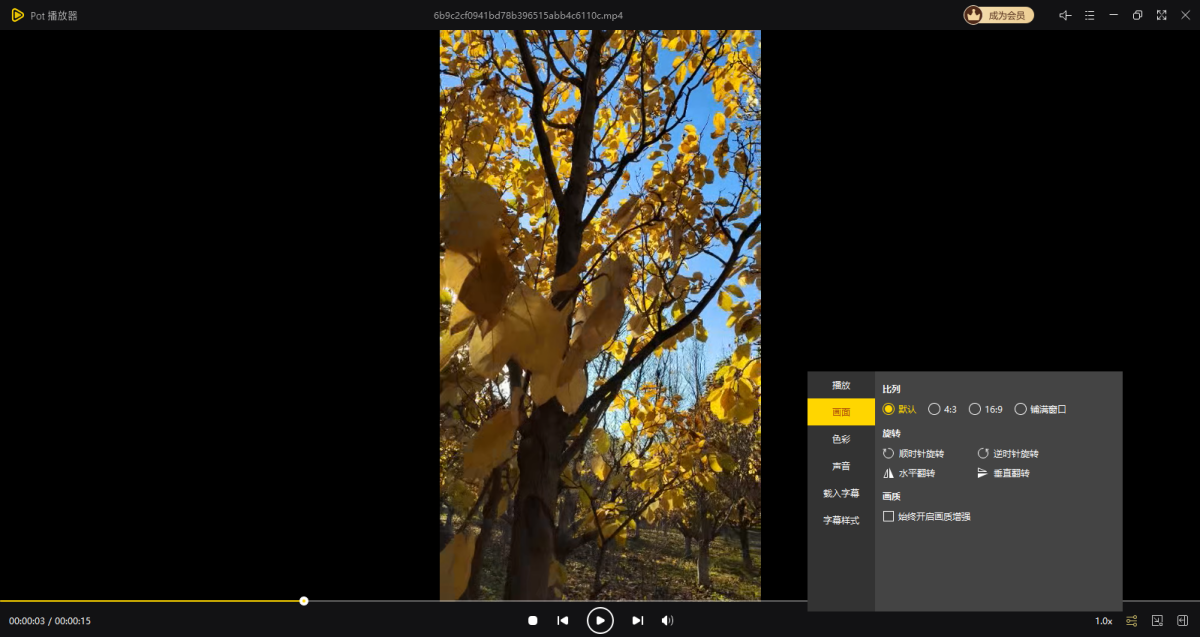This screenshot has height=637, width=1200.
Task: Open the 声音 settings tab
Action: pyautogui.click(x=841, y=466)
